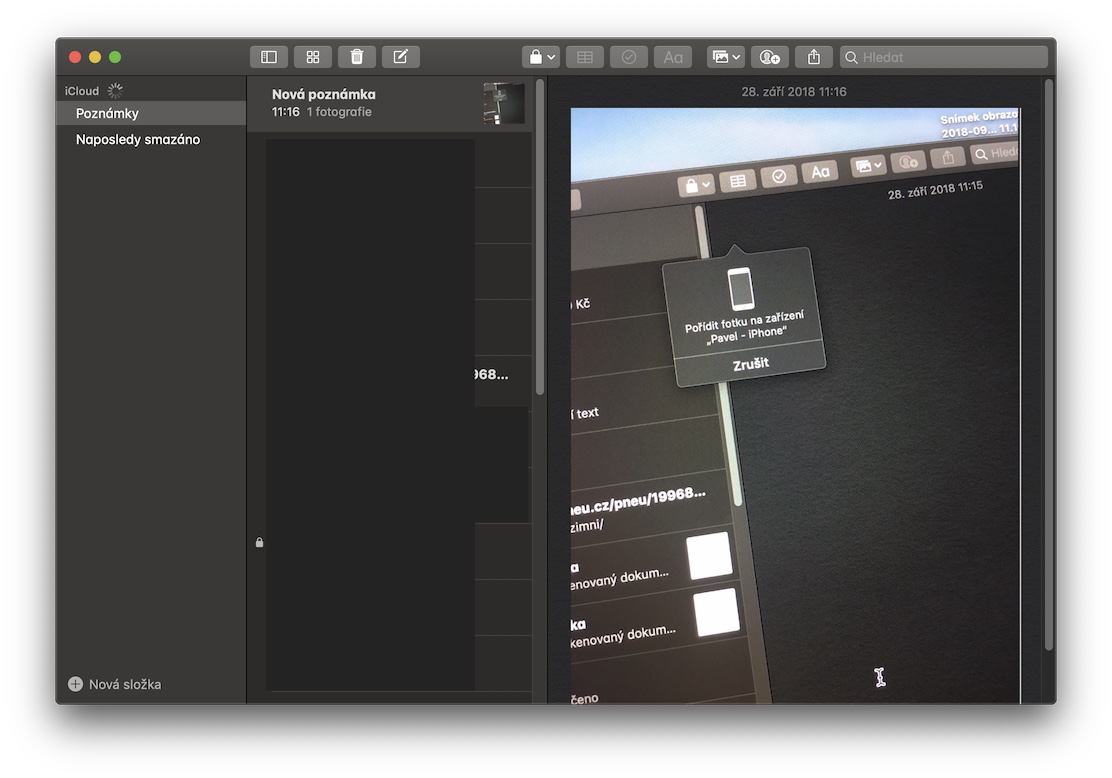This screenshot has width=1112, height=778.
Task: Minimize window with yellow button
Action: [95, 57]
